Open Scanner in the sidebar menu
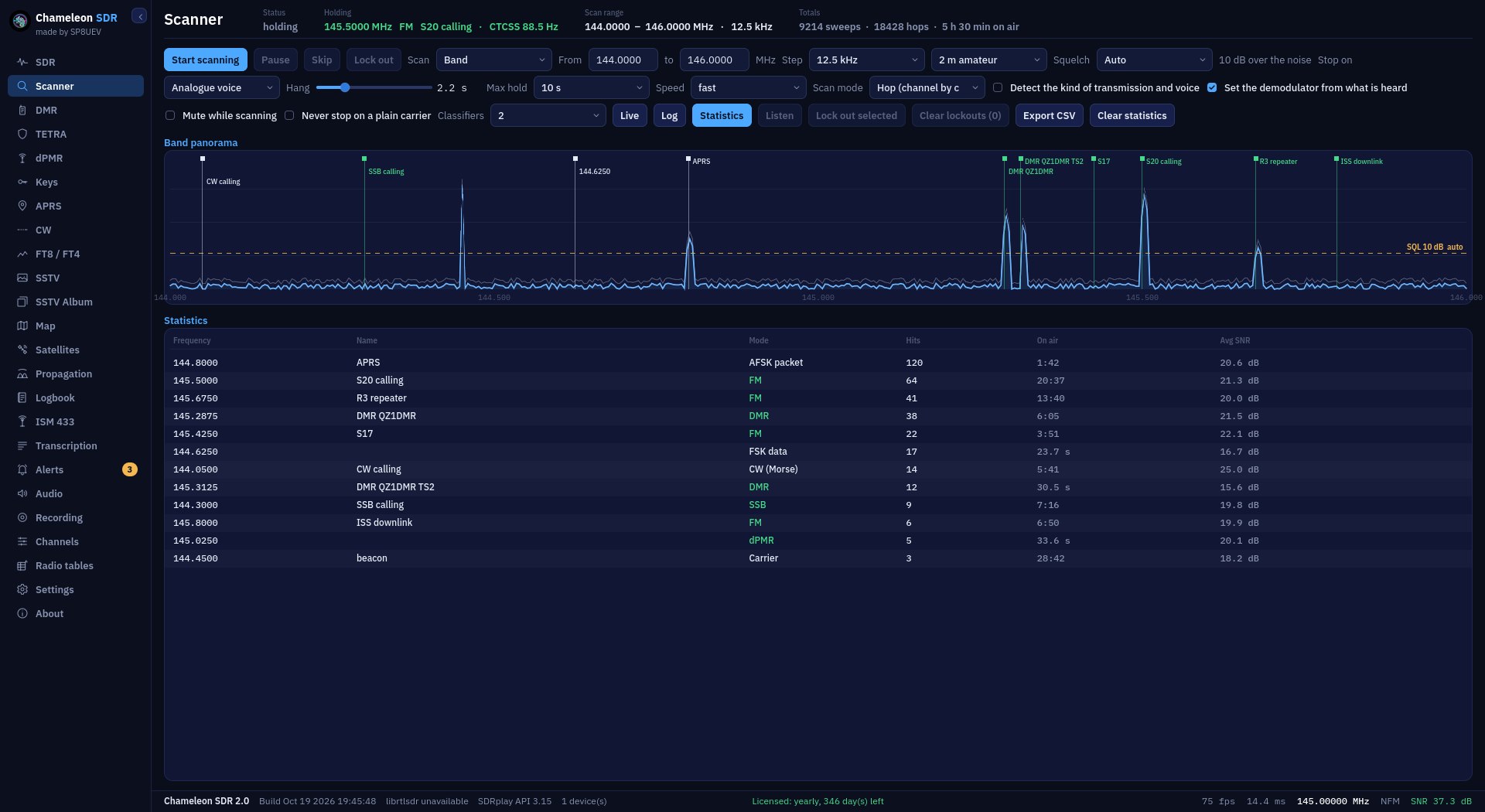Image resolution: width=1485 pixels, height=812 pixels. pos(76,86)
